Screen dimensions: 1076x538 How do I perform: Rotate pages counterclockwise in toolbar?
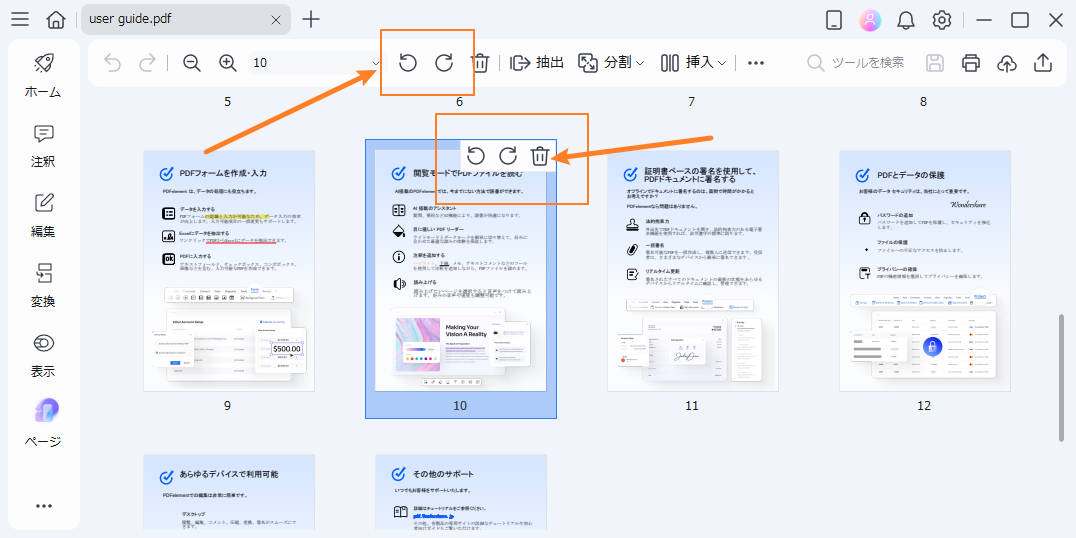click(x=408, y=62)
